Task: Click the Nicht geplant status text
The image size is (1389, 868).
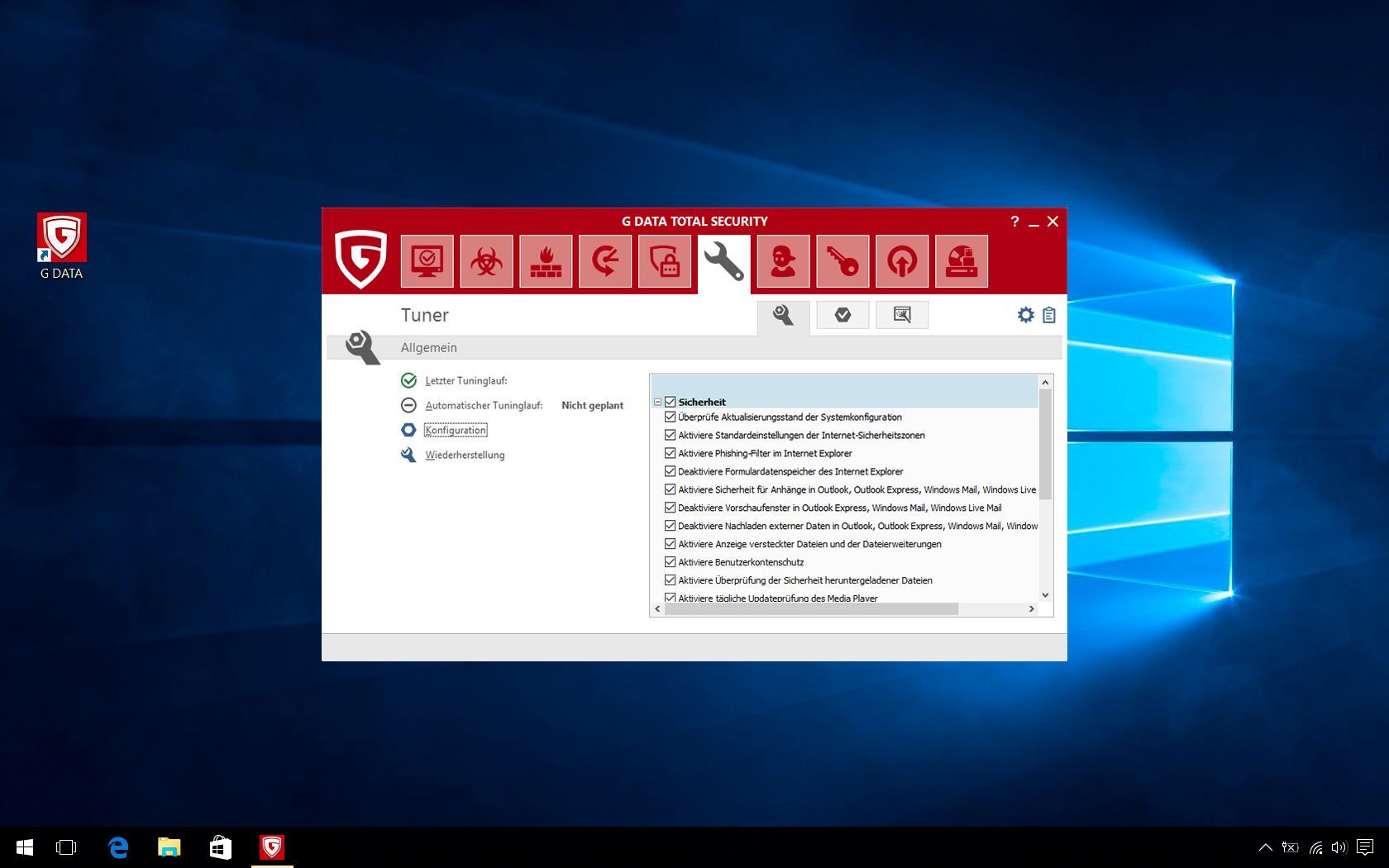Action: point(593,406)
